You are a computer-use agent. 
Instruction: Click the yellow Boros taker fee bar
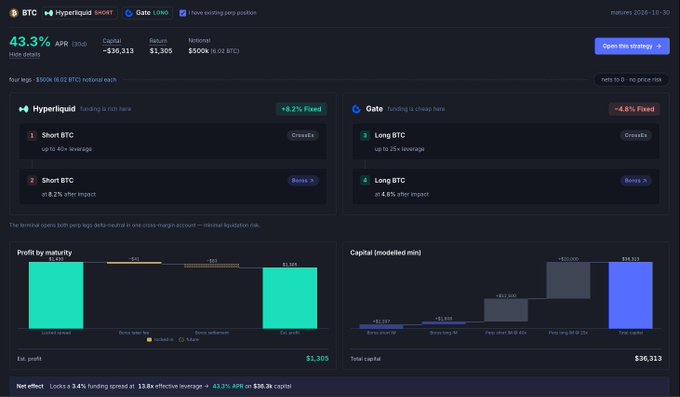pyautogui.click(x=134, y=263)
